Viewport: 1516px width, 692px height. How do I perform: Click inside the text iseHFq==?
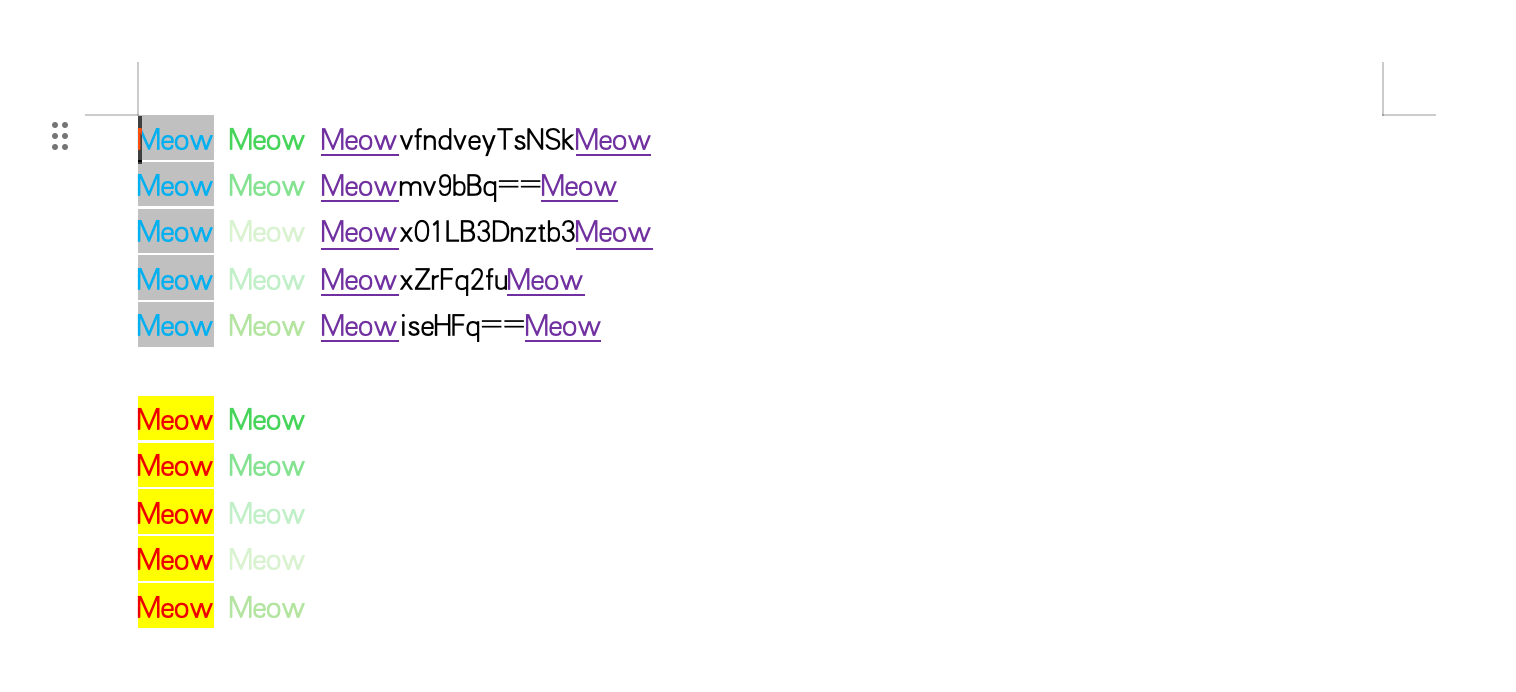tap(462, 327)
